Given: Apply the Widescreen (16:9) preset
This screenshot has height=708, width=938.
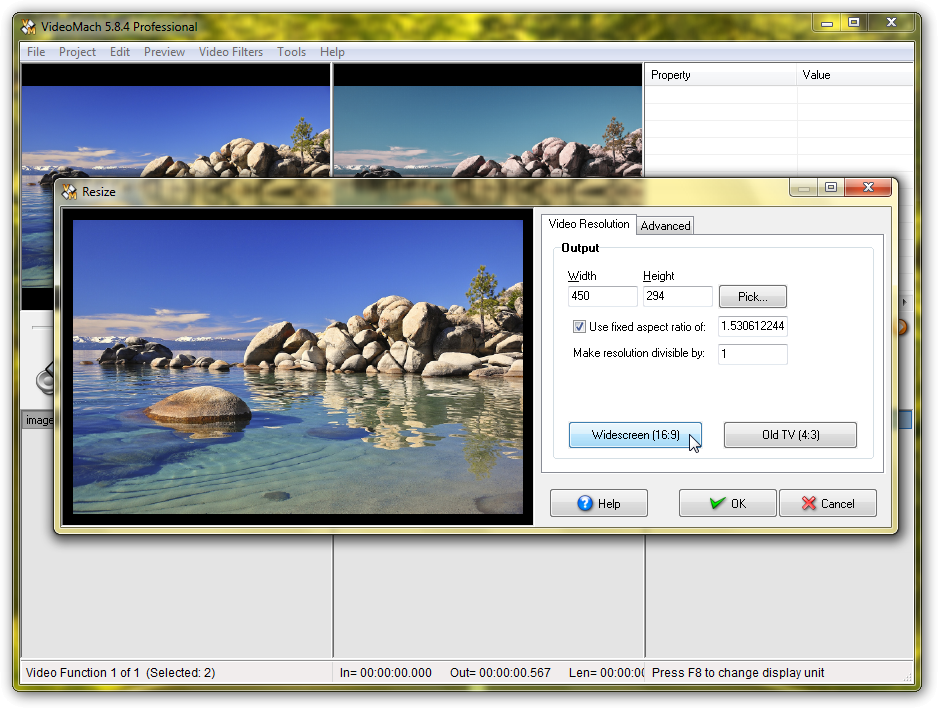Looking at the screenshot, I should pos(635,435).
